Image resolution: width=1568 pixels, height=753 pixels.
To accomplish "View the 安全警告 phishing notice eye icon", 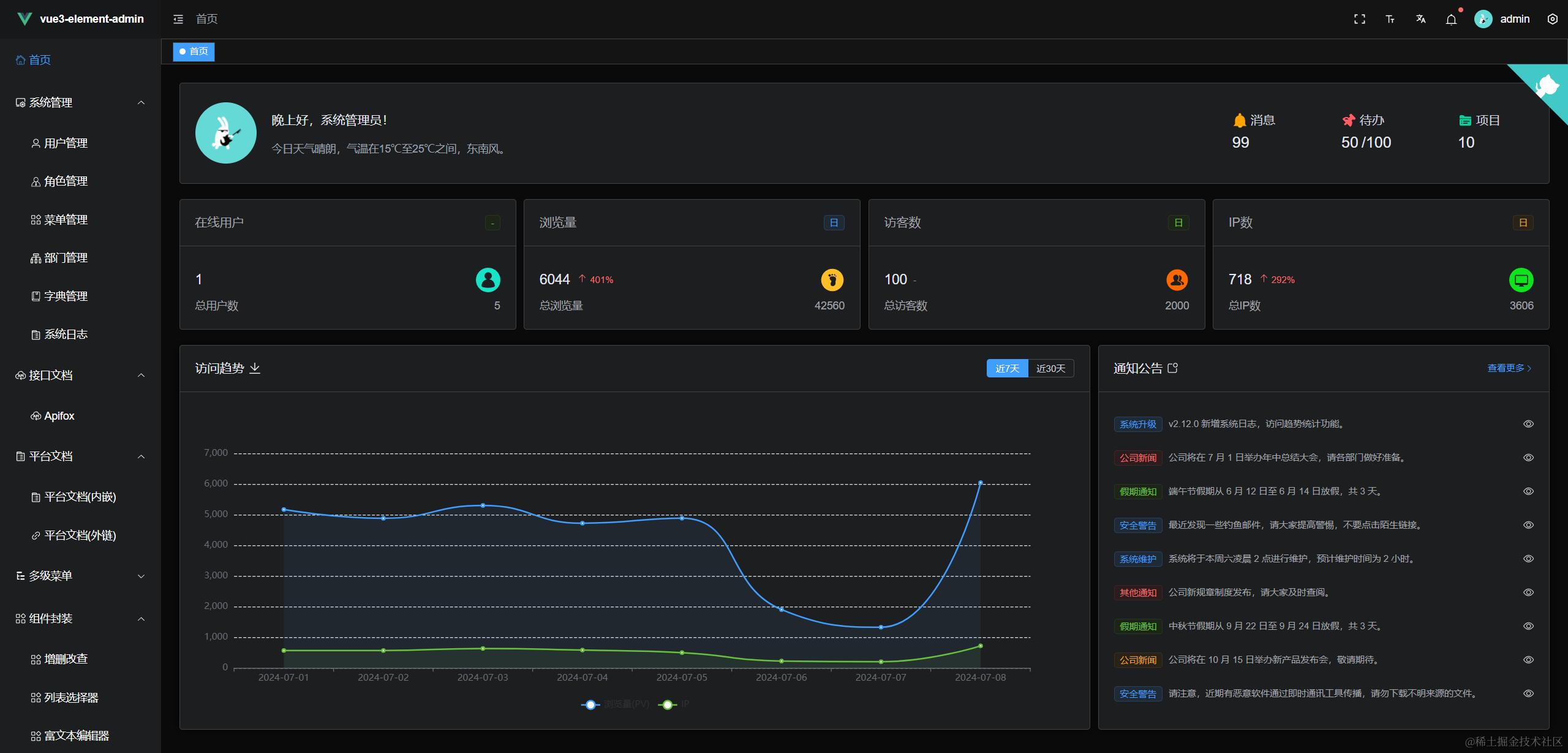I will point(1528,525).
